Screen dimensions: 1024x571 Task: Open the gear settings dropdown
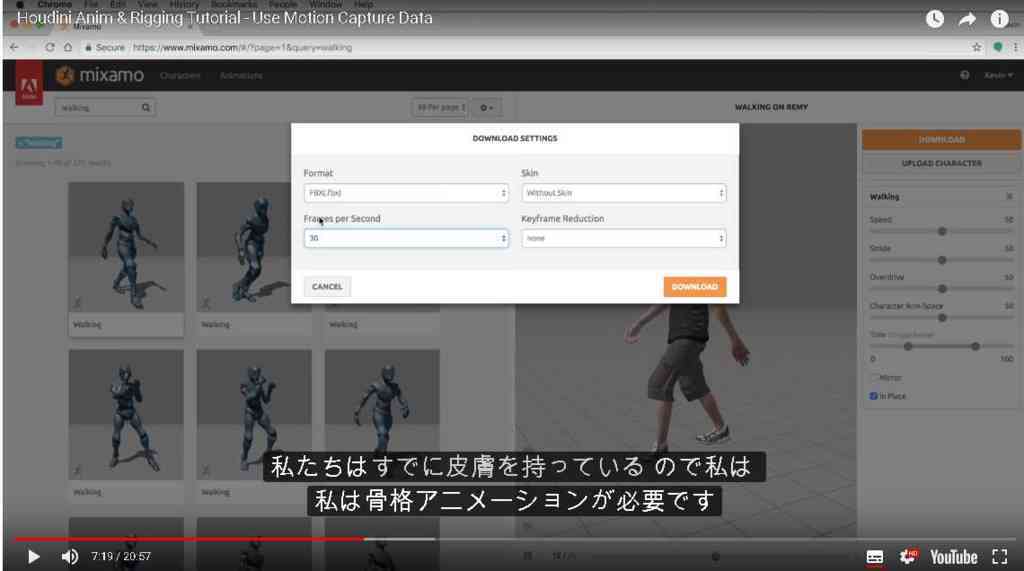[487, 108]
